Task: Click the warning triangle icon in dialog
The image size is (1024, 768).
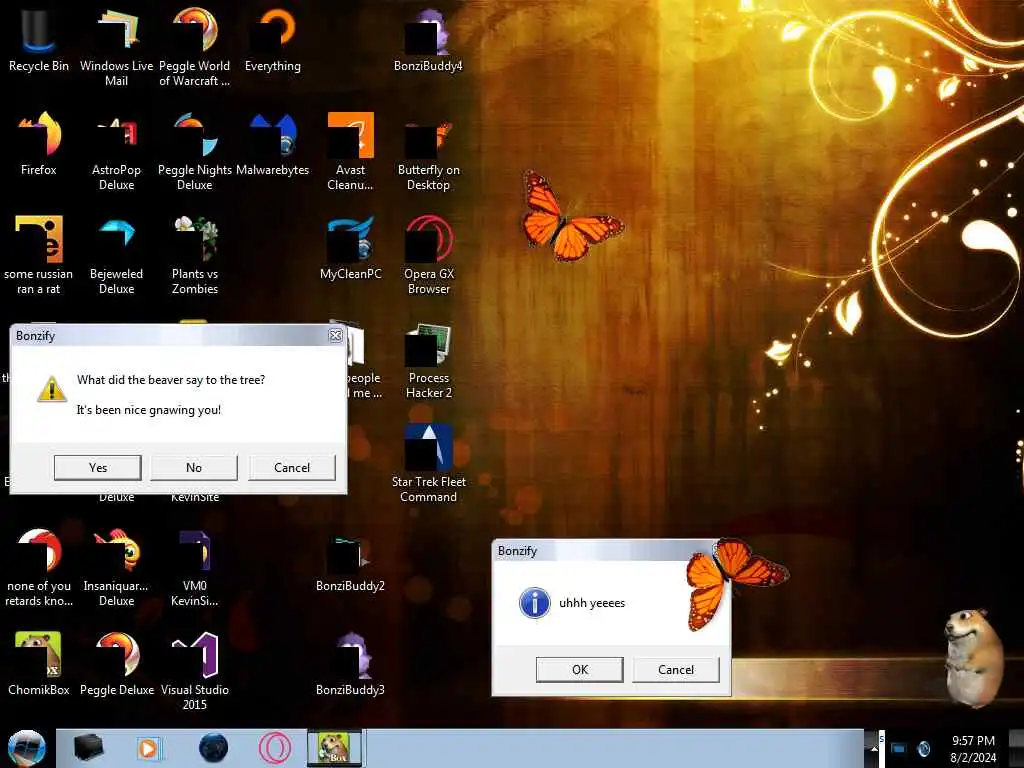Action: click(x=52, y=389)
